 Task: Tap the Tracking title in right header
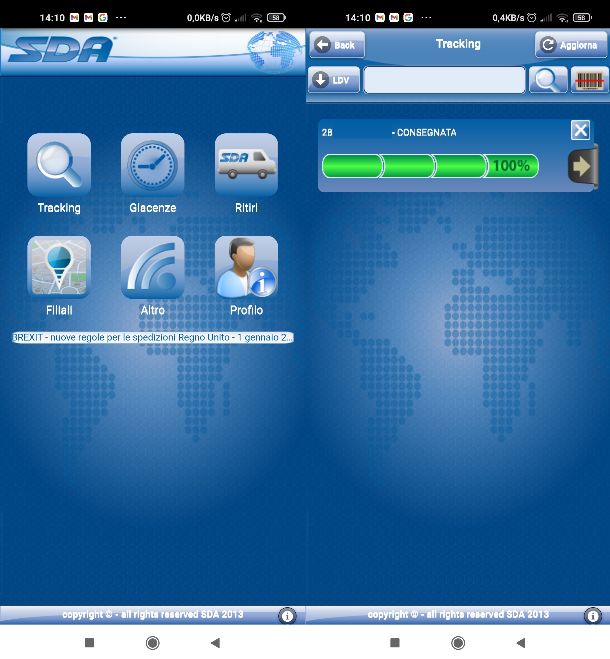pyautogui.click(x=458, y=44)
